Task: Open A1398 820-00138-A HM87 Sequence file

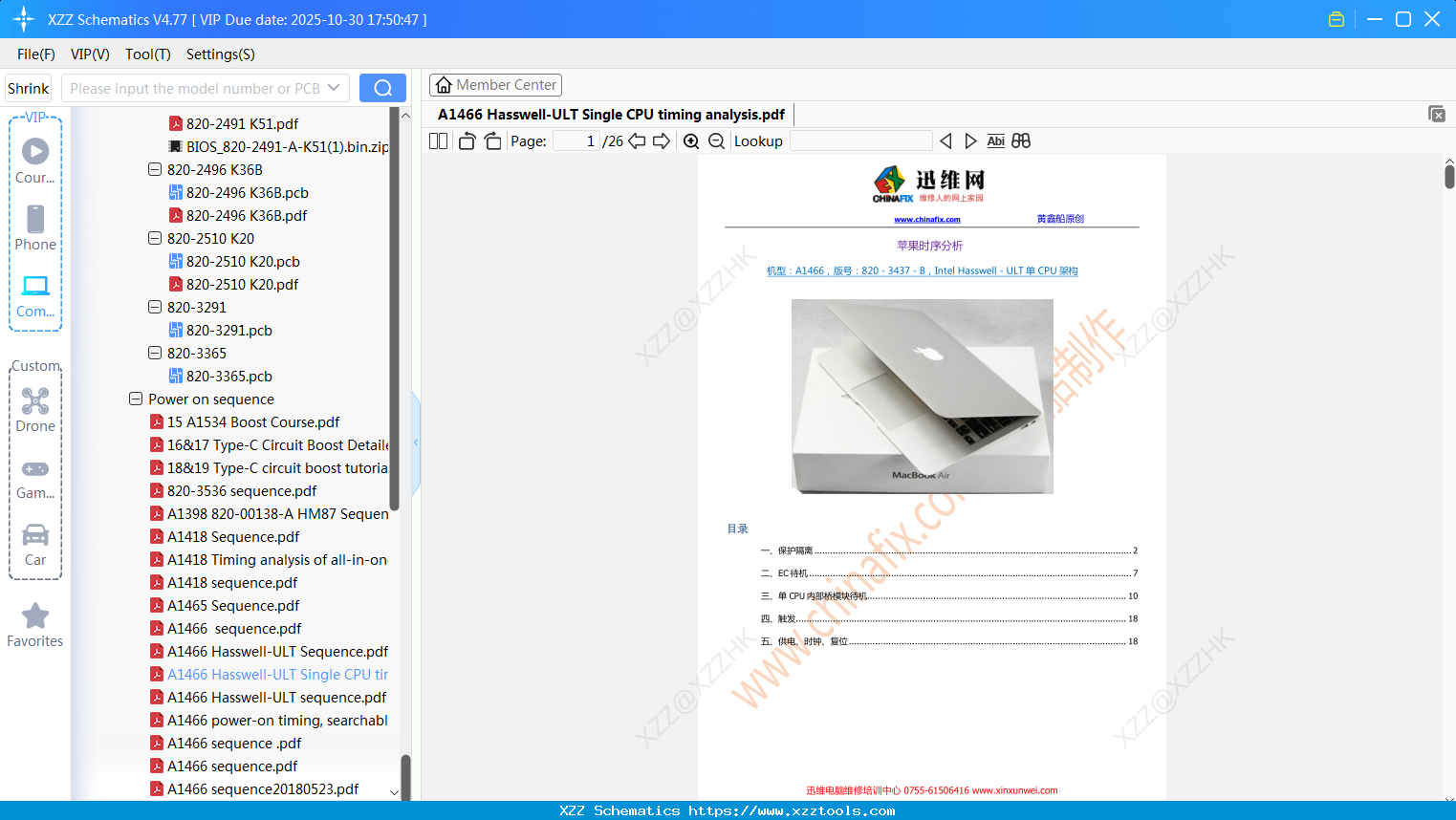Action: pos(269,514)
